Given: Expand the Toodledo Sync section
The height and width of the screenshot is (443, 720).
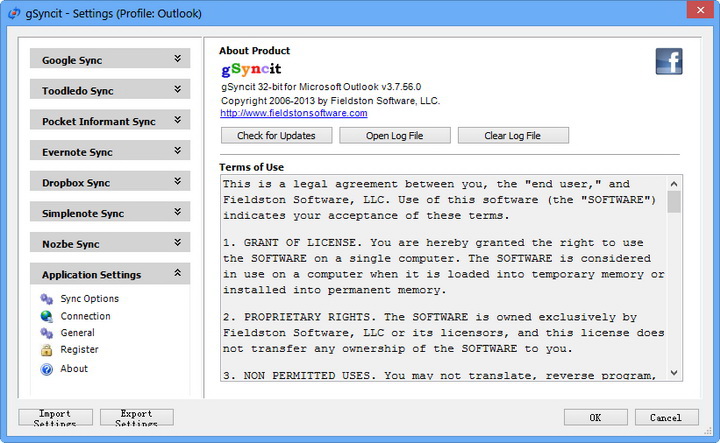Looking at the screenshot, I should pos(177,90).
